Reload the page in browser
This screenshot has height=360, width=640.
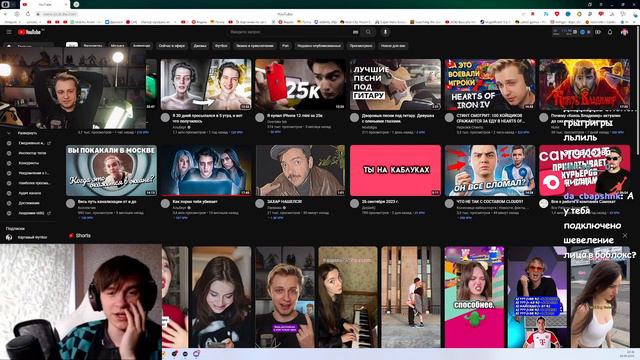point(27,14)
